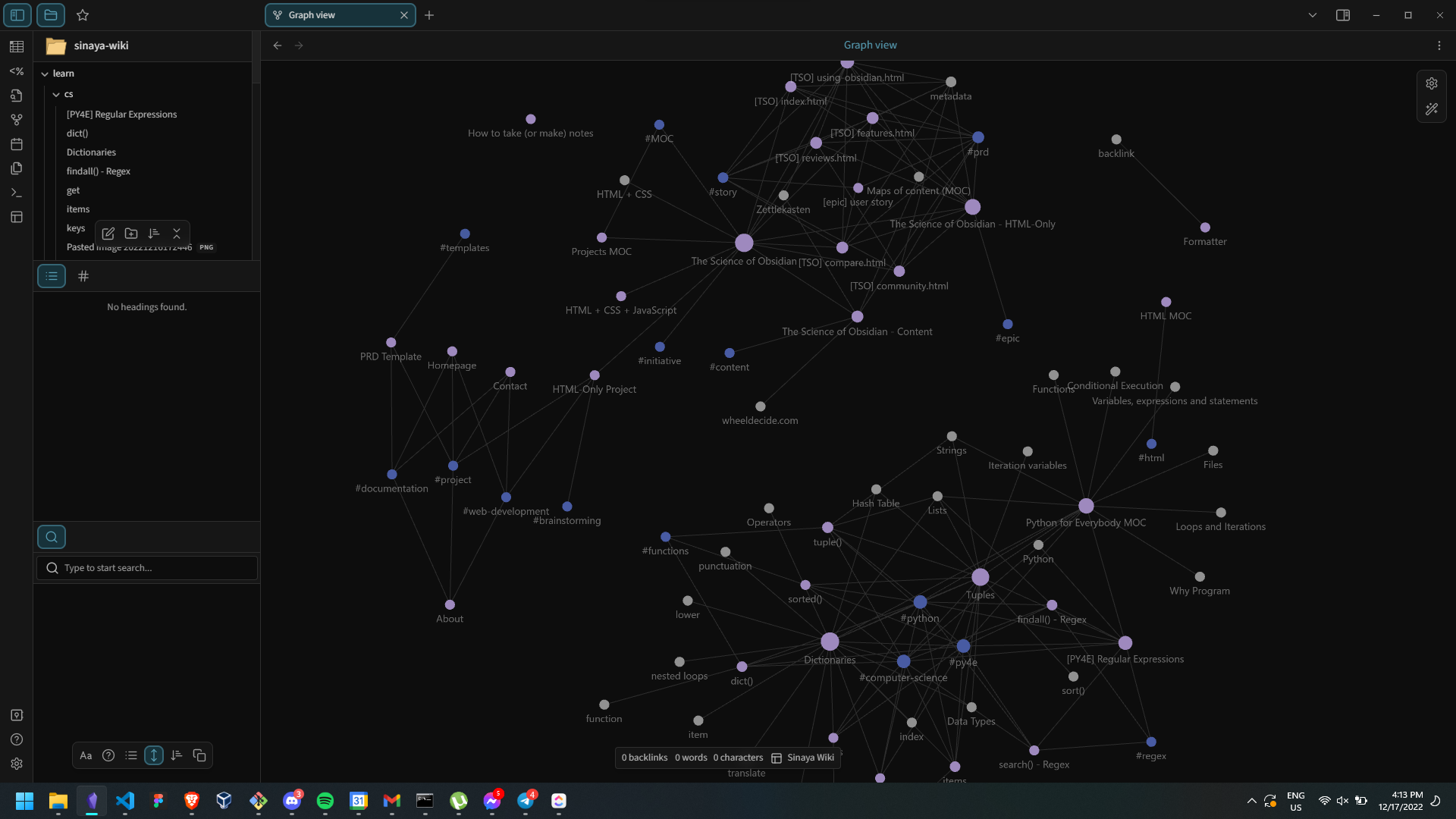This screenshot has height=819, width=1456.
Task: Open graph settings gear icon
Action: coord(1432,83)
